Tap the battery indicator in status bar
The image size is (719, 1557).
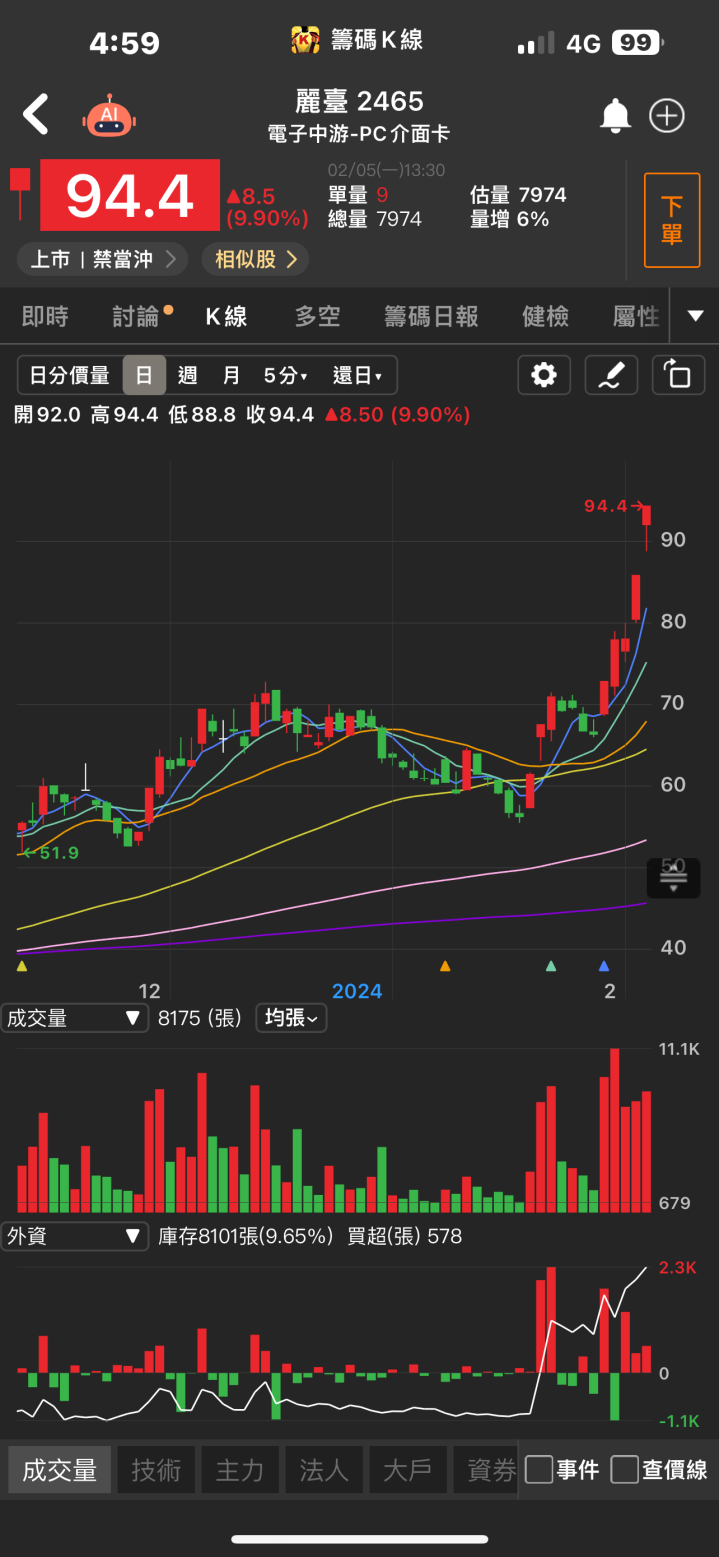coord(640,43)
